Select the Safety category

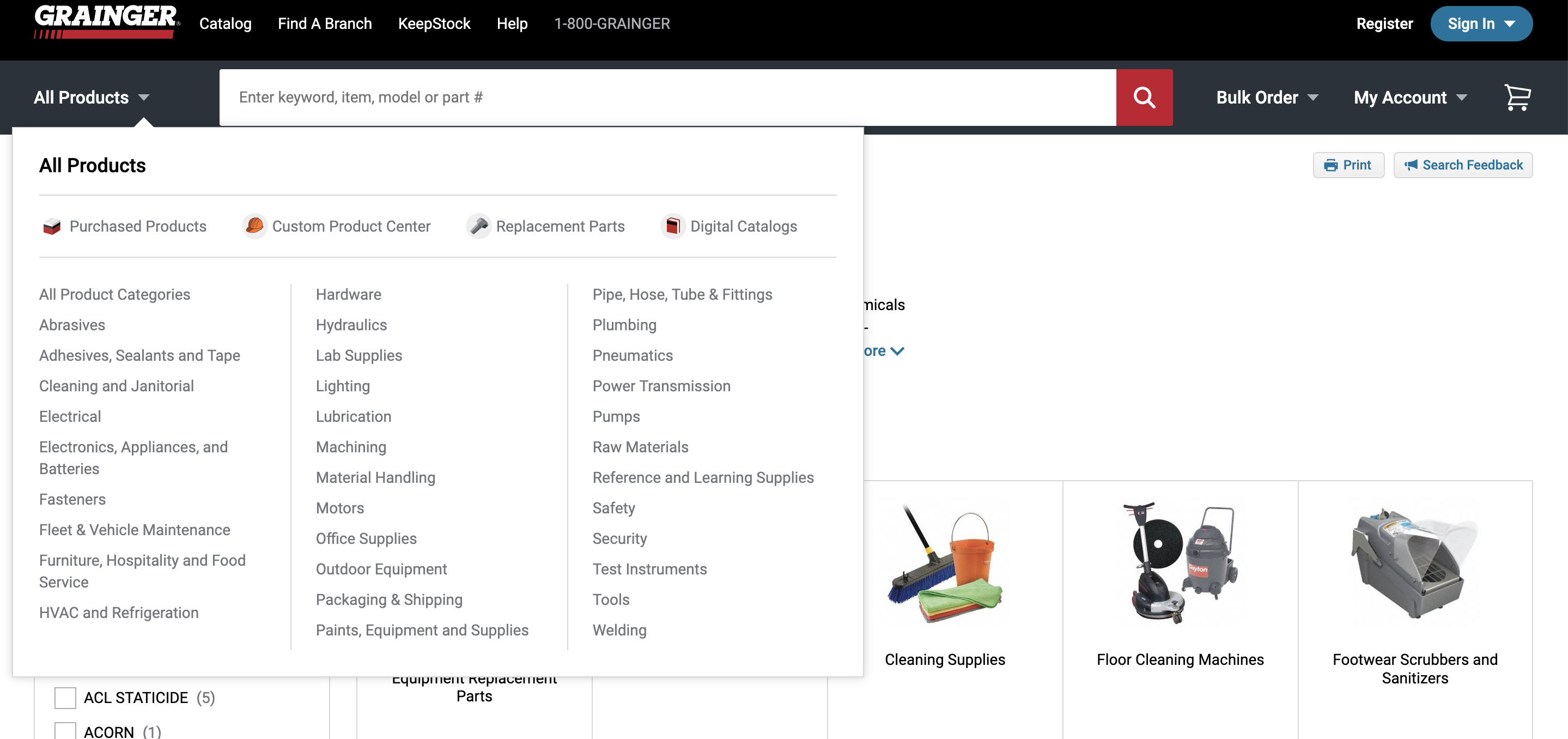click(x=613, y=508)
